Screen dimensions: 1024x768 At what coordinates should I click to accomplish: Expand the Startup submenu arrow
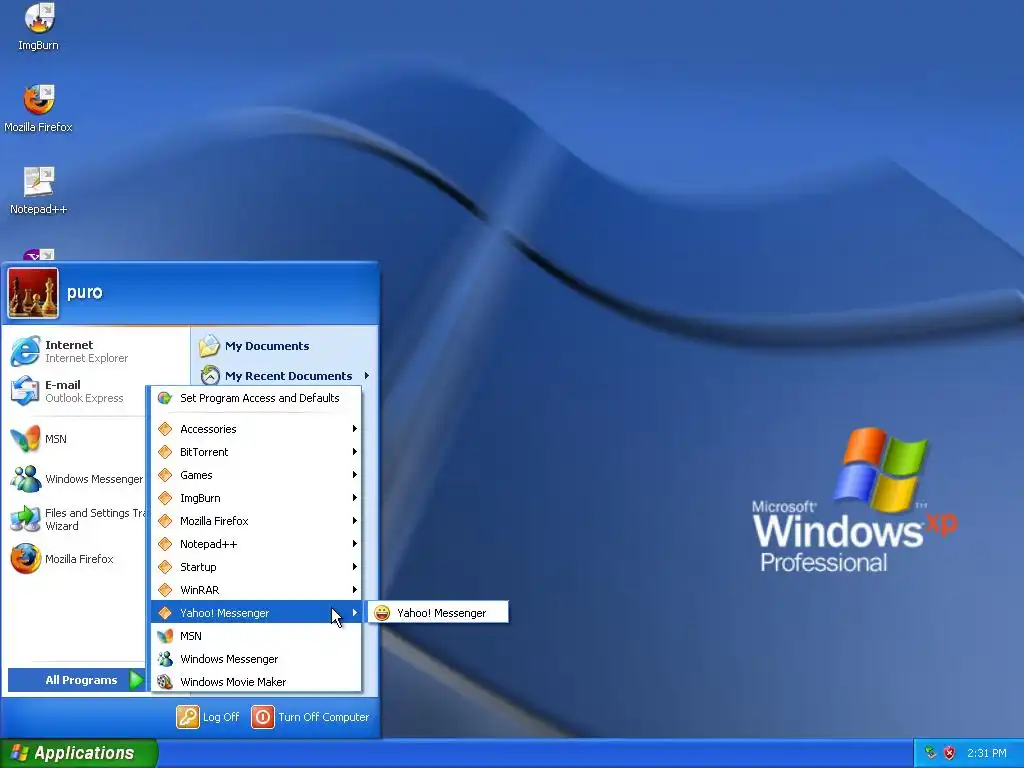pos(355,567)
